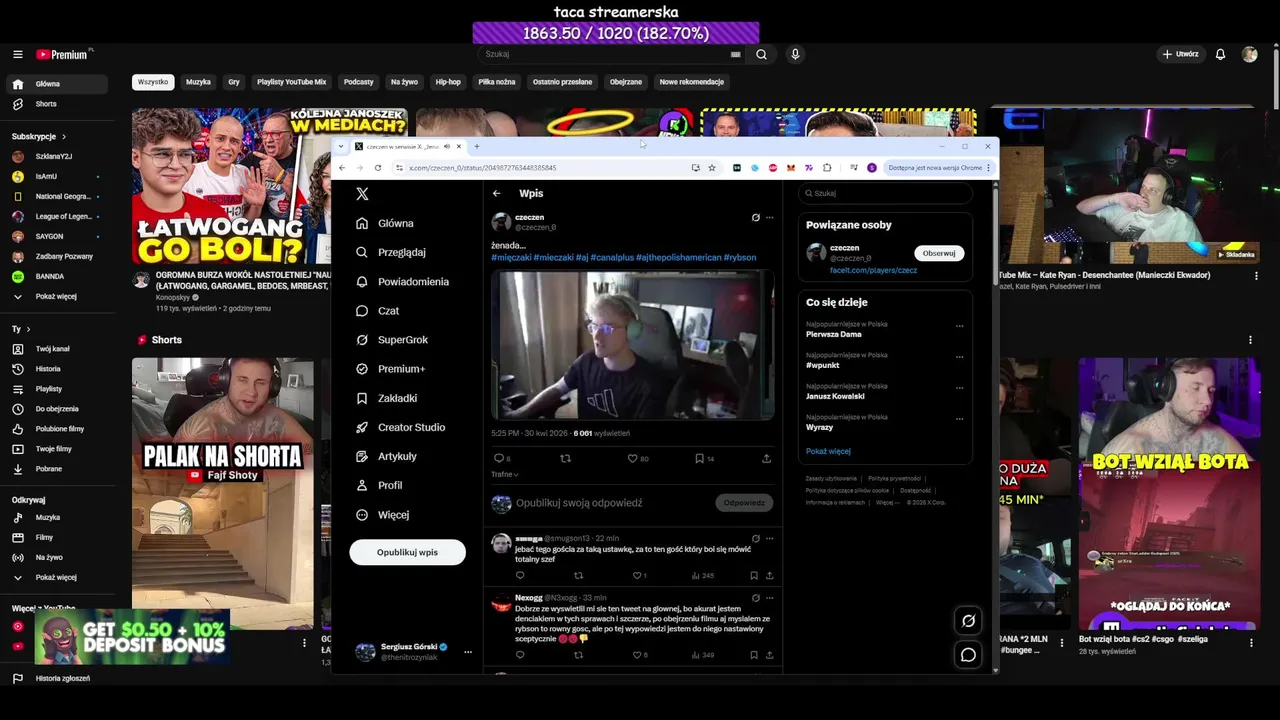Select the Na żywo filter chip
Image resolution: width=1280 pixels, height=720 pixels.
pyautogui.click(x=404, y=82)
